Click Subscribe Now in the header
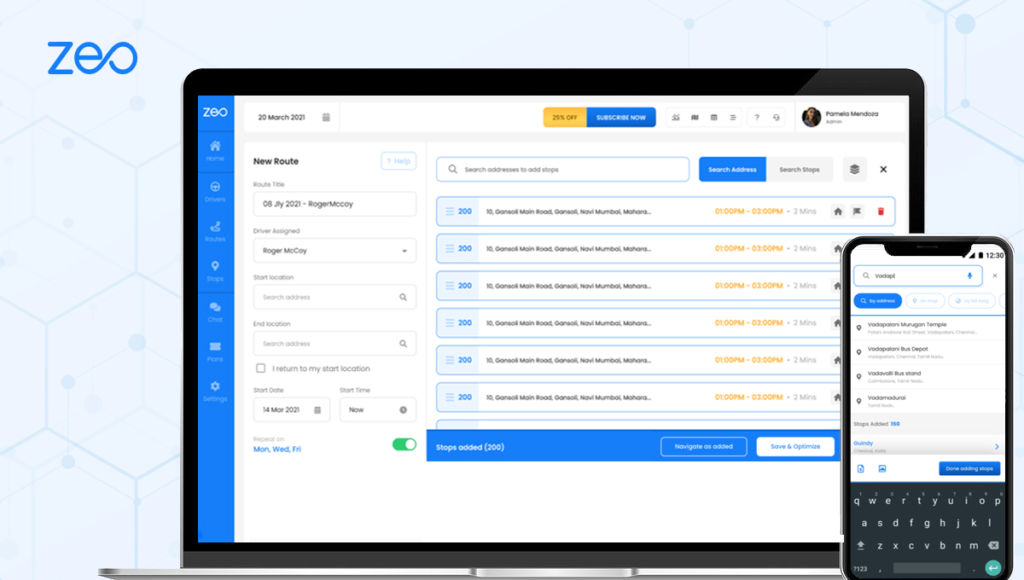 pos(620,117)
